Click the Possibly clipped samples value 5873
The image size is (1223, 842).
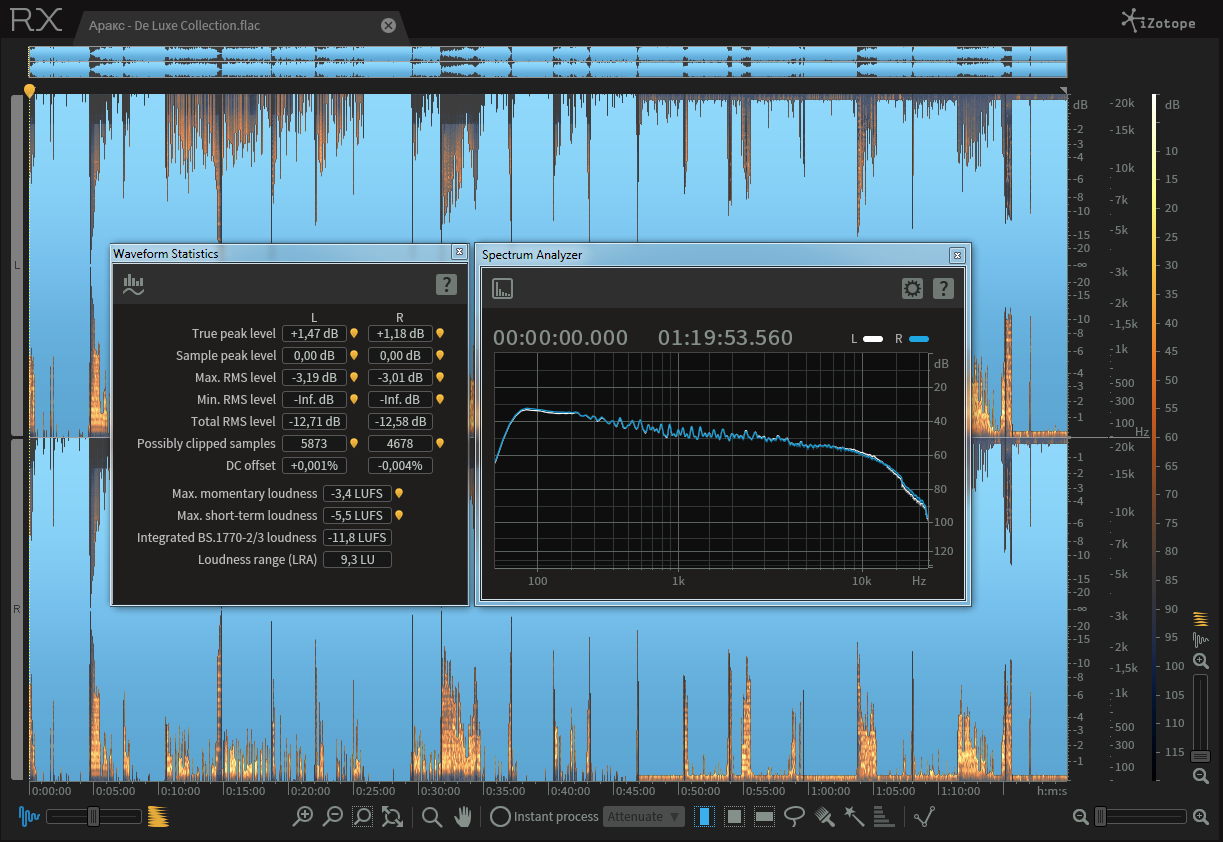(x=314, y=444)
